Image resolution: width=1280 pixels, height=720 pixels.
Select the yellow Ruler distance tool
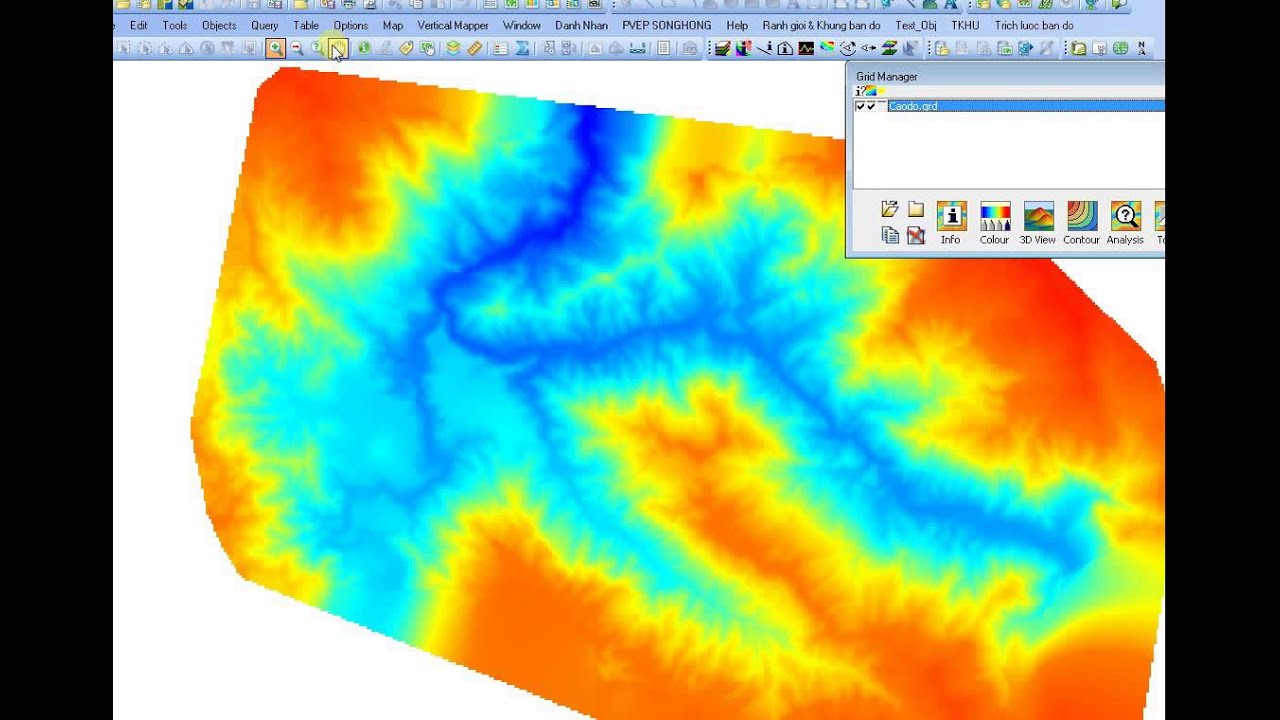474,48
